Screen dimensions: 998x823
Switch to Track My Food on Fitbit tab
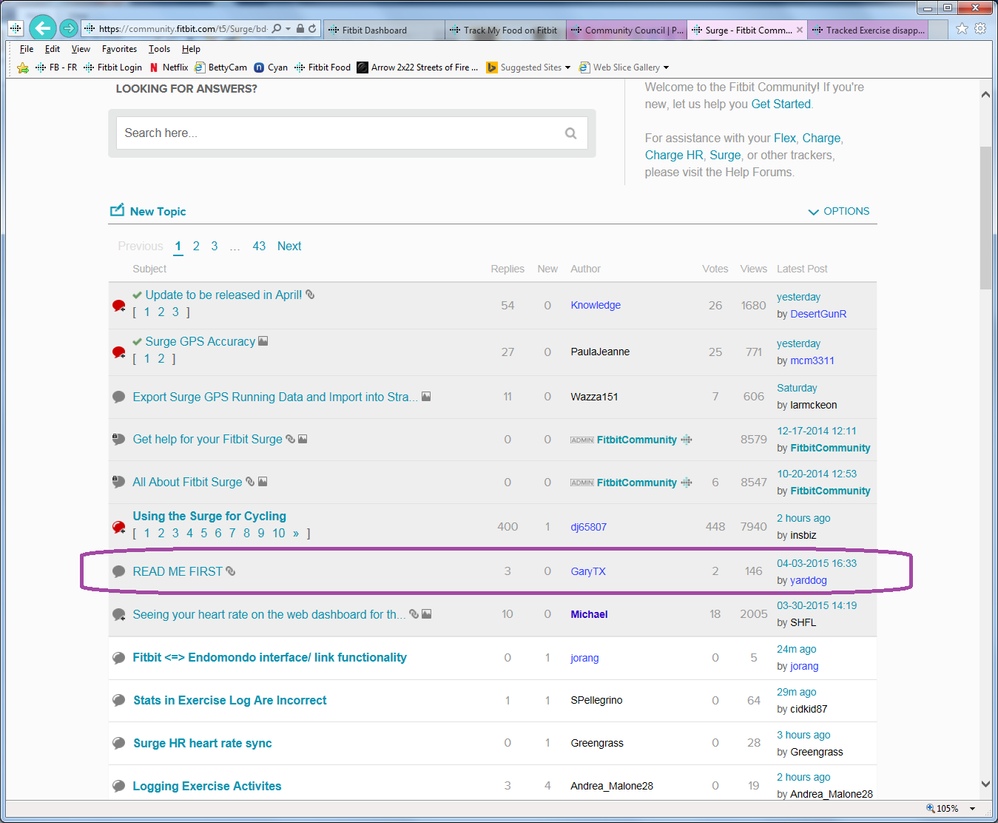[505, 30]
